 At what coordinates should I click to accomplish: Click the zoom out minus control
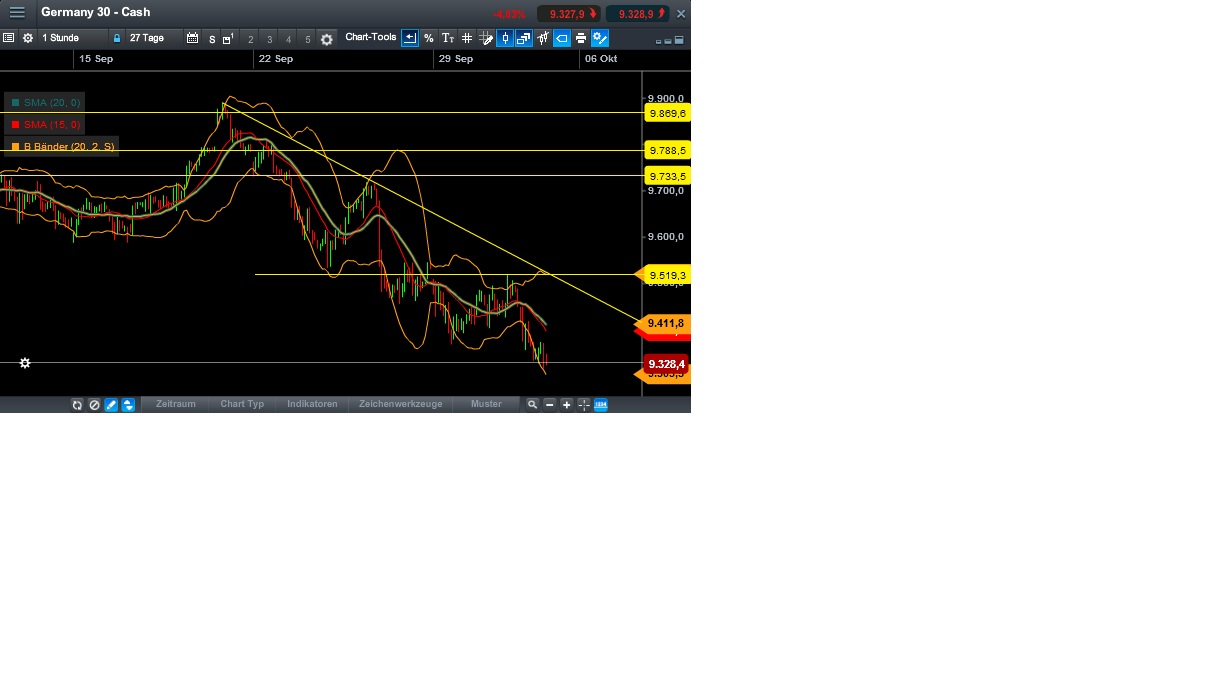click(548, 404)
